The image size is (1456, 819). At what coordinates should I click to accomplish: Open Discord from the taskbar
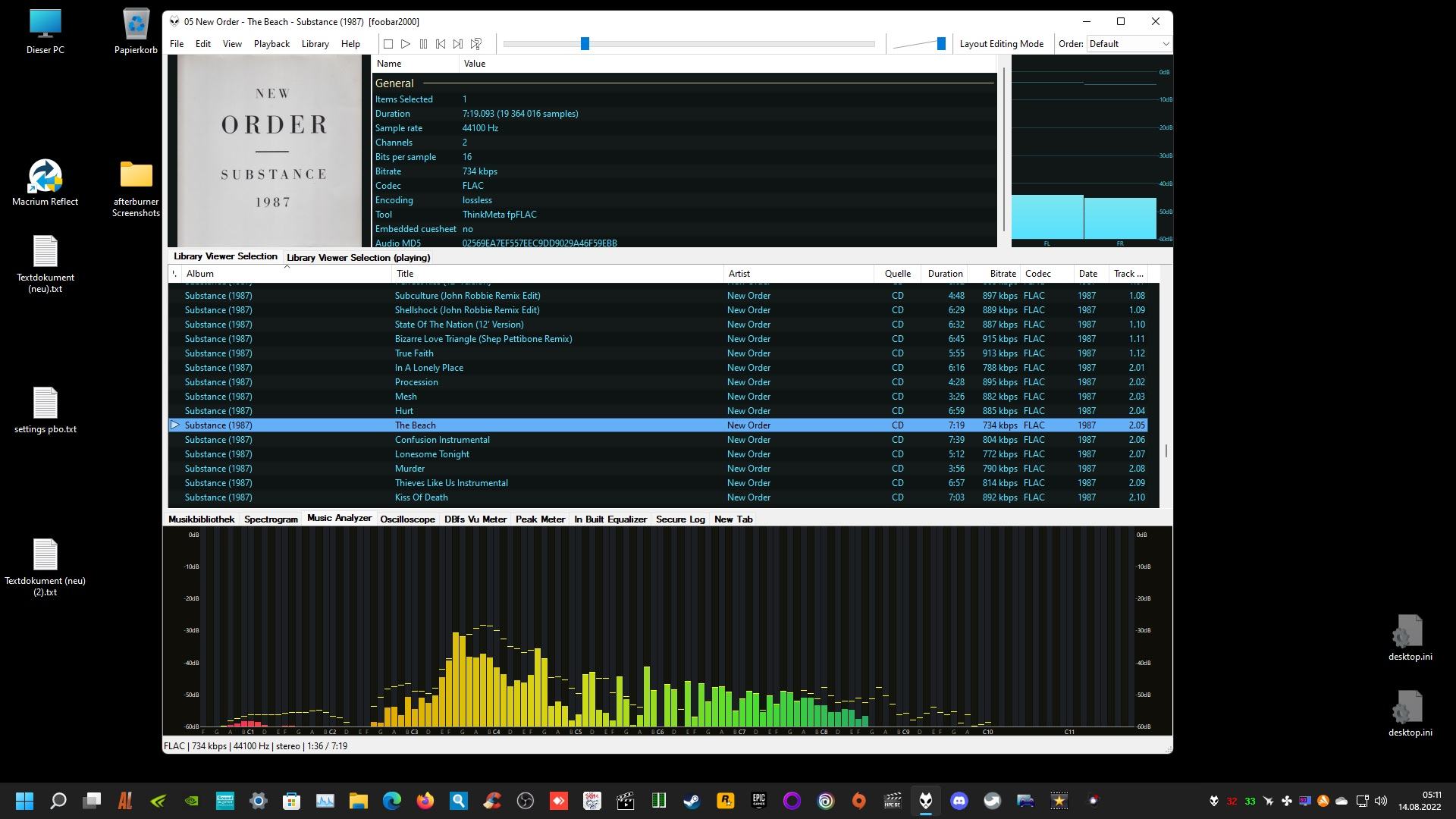coord(959,801)
